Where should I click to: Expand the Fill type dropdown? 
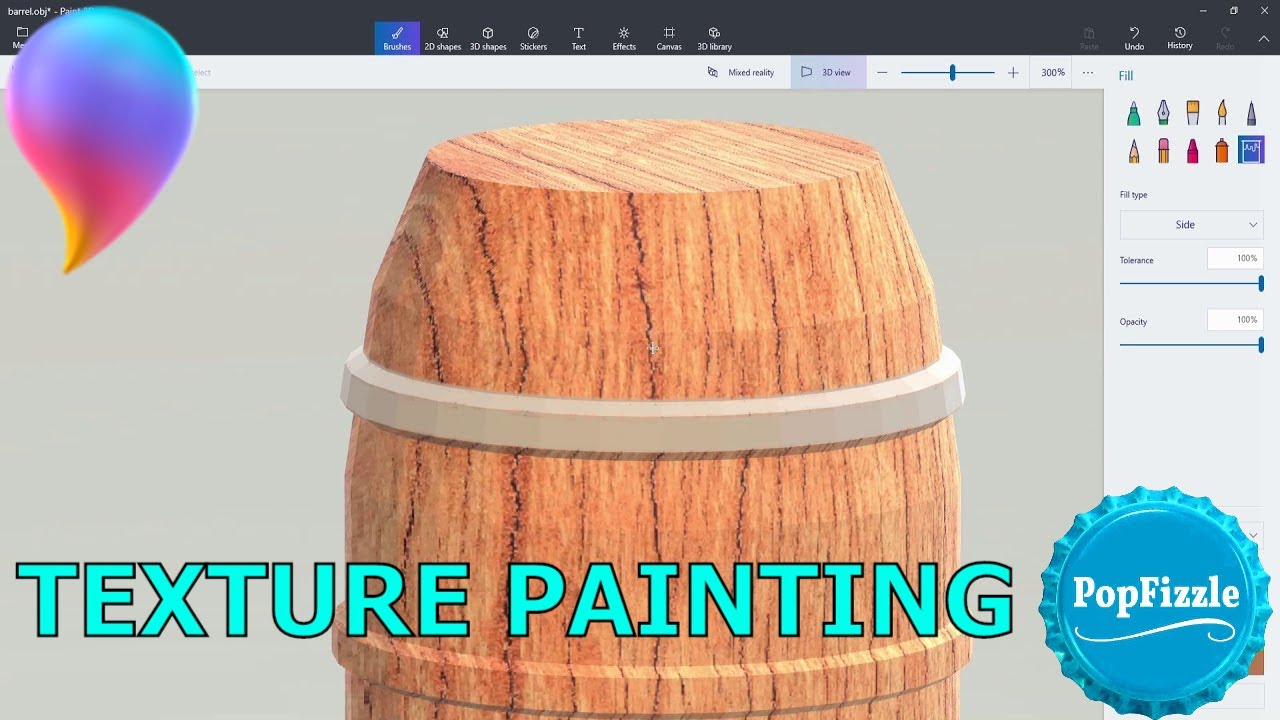(1191, 225)
